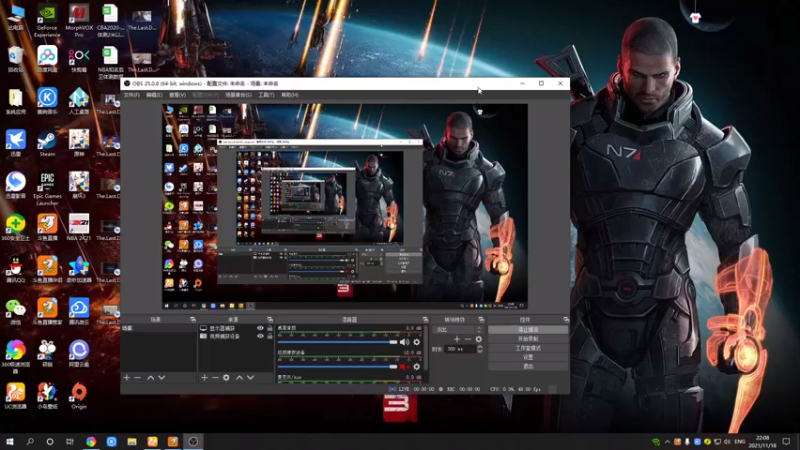Image resolution: width=800 pixels, height=450 pixels.
Task: Pop out the Audio Mixer dock panel
Action: [425, 319]
